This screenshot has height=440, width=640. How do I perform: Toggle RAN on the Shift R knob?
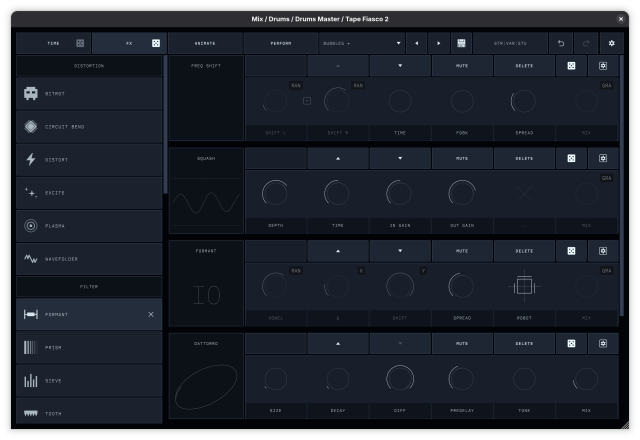(358, 85)
